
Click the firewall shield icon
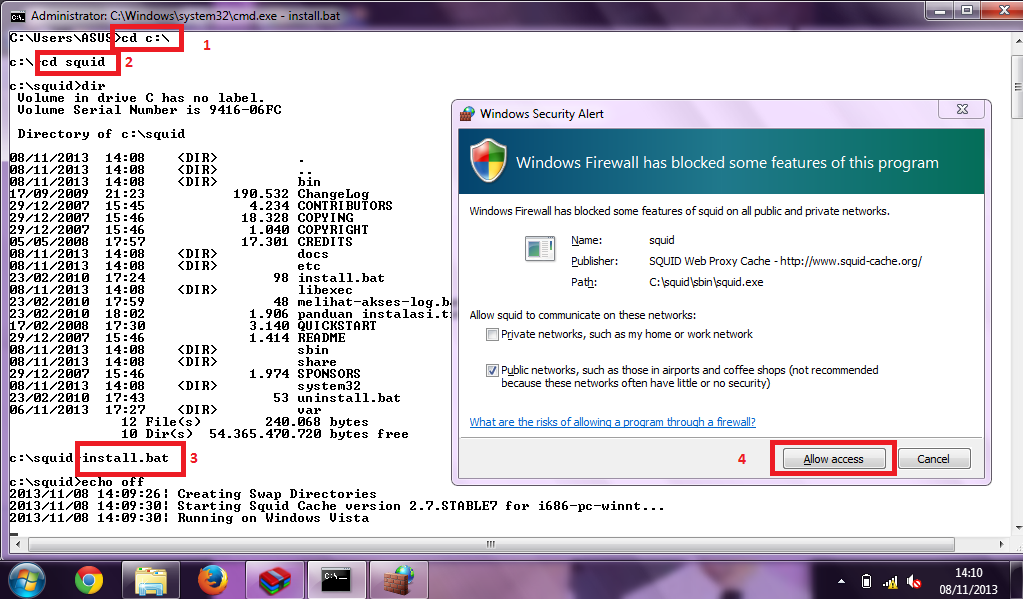[x=488, y=161]
